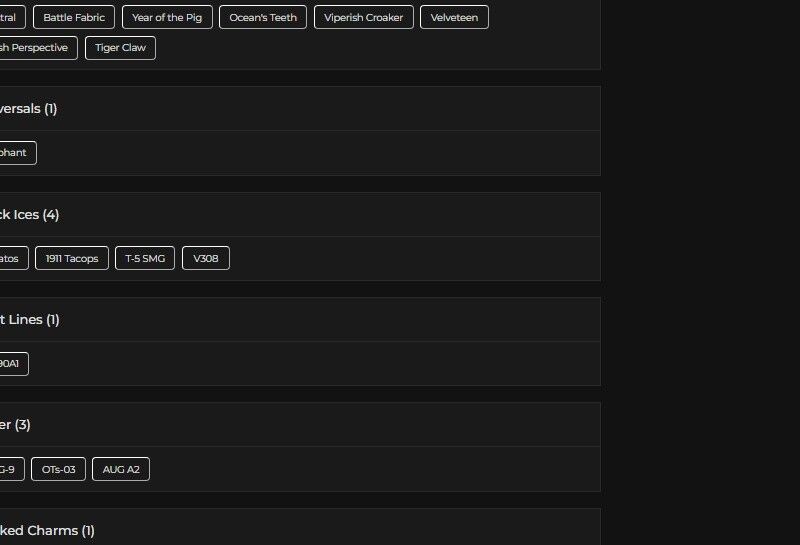Screen dimensions: 800x545
Task: Click the Battle Fabric tag
Action: tap(74, 17)
